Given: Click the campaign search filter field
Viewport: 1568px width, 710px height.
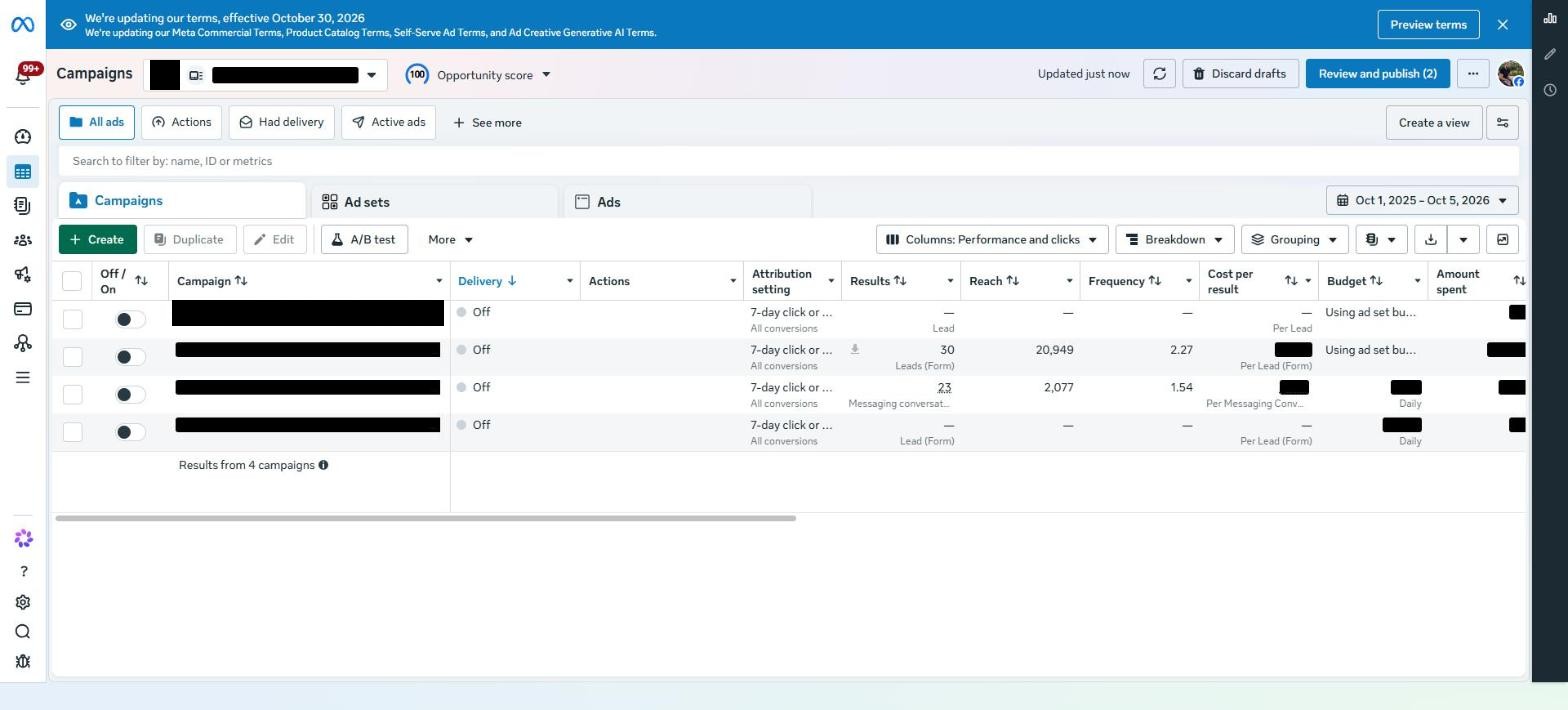Looking at the screenshot, I should pyautogui.click(x=788, y=161).
